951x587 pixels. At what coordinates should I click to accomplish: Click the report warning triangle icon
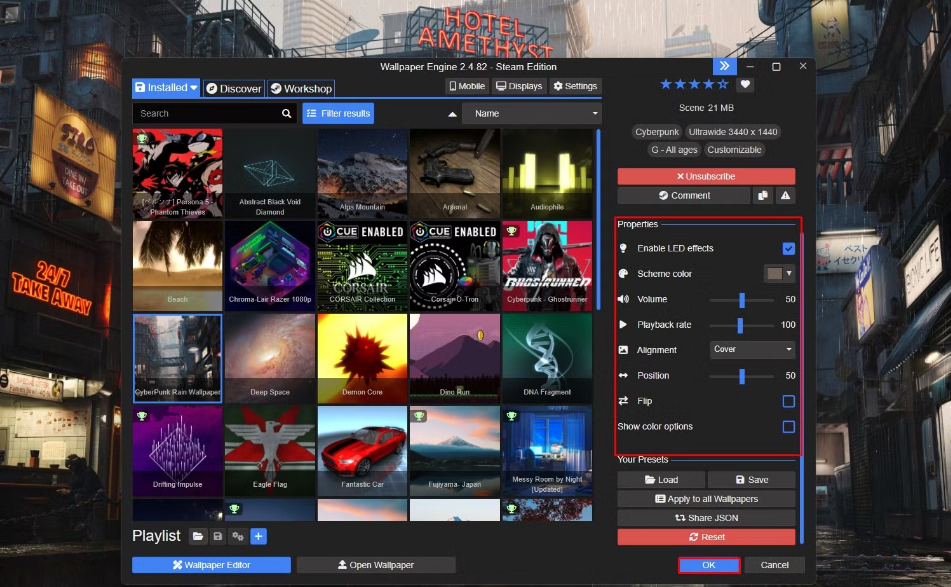(785, 195)
